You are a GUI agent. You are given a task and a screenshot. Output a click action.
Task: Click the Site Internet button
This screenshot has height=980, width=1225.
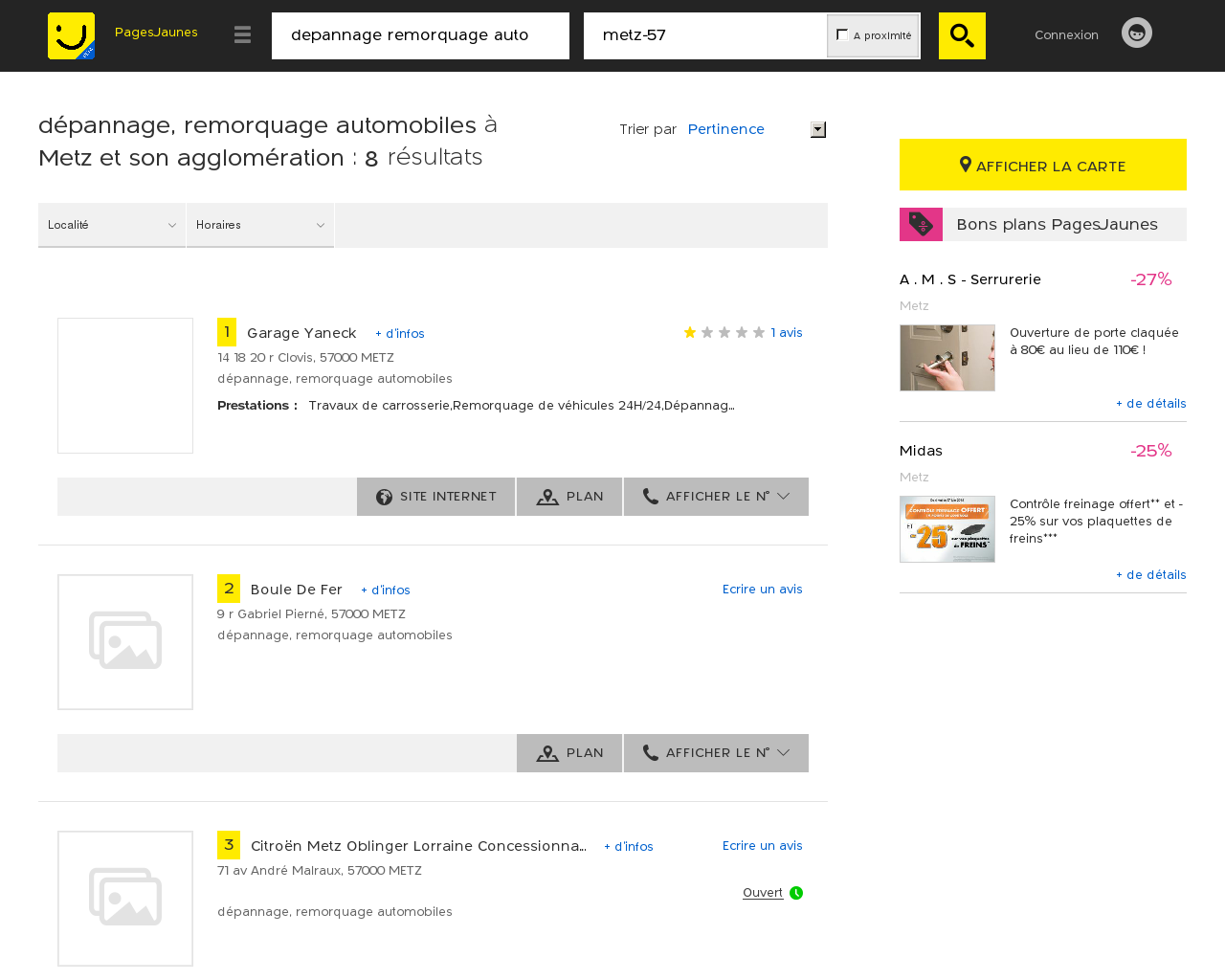click(x=435, y=497)
